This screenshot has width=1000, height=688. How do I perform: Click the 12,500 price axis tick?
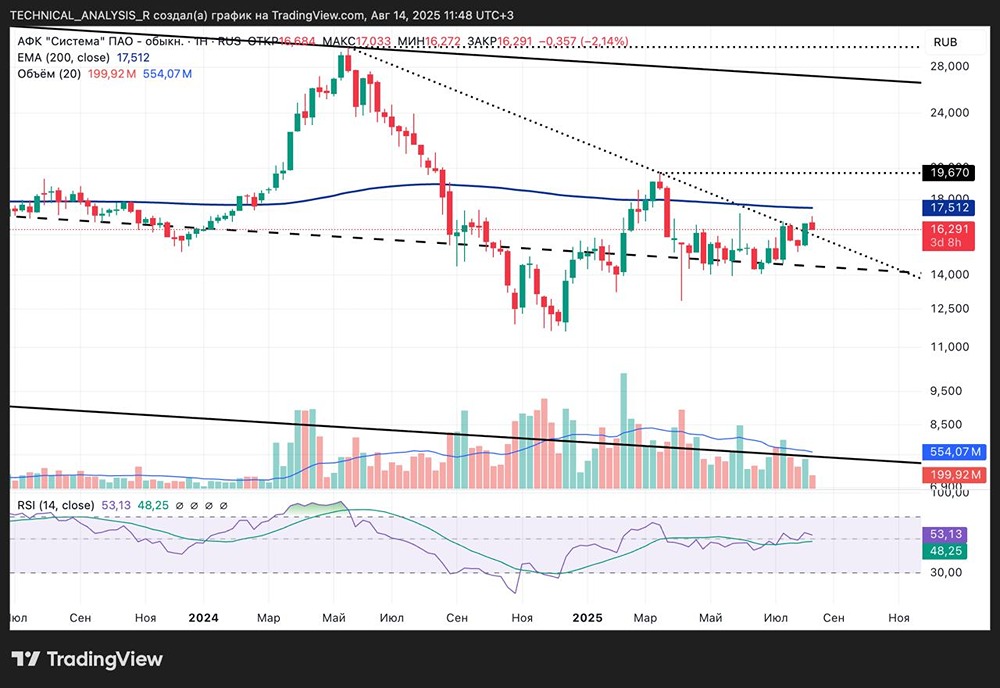pos(950,309)
